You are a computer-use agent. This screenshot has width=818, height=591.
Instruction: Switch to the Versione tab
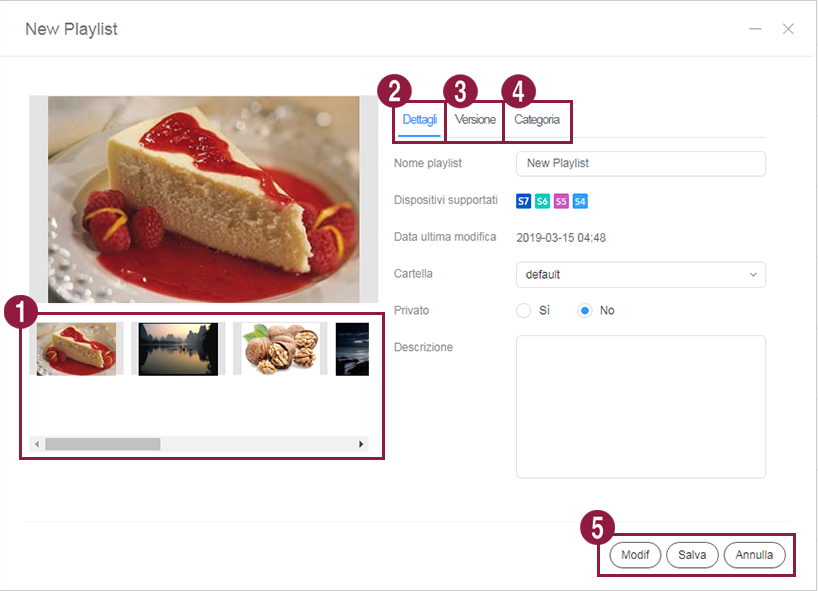pos(475,120)
